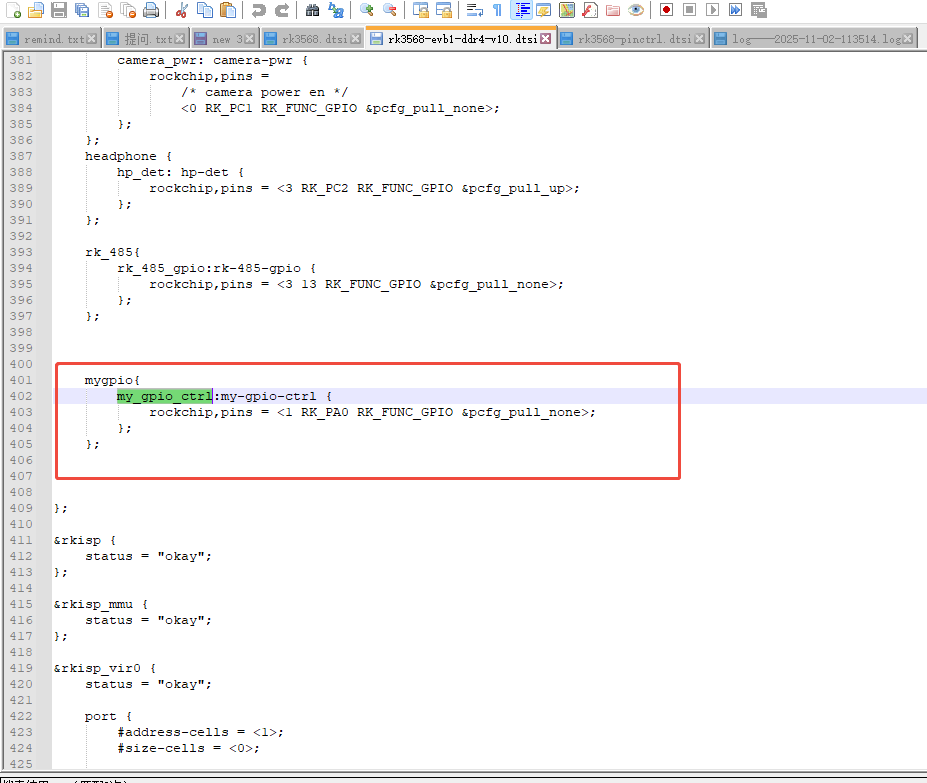Toggle synchronized horizontal scrolling
Screen dimensions: 927x783
(x=443, y=10)
